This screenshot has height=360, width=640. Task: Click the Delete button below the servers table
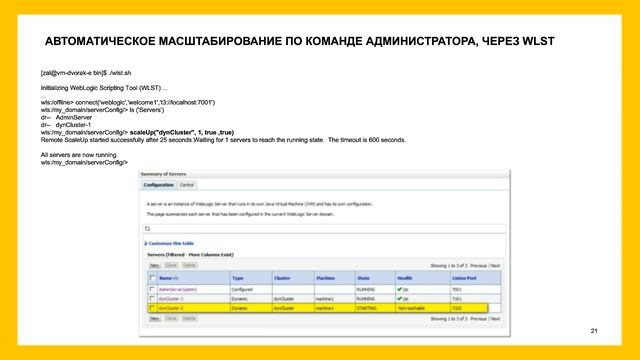point(189,318)
